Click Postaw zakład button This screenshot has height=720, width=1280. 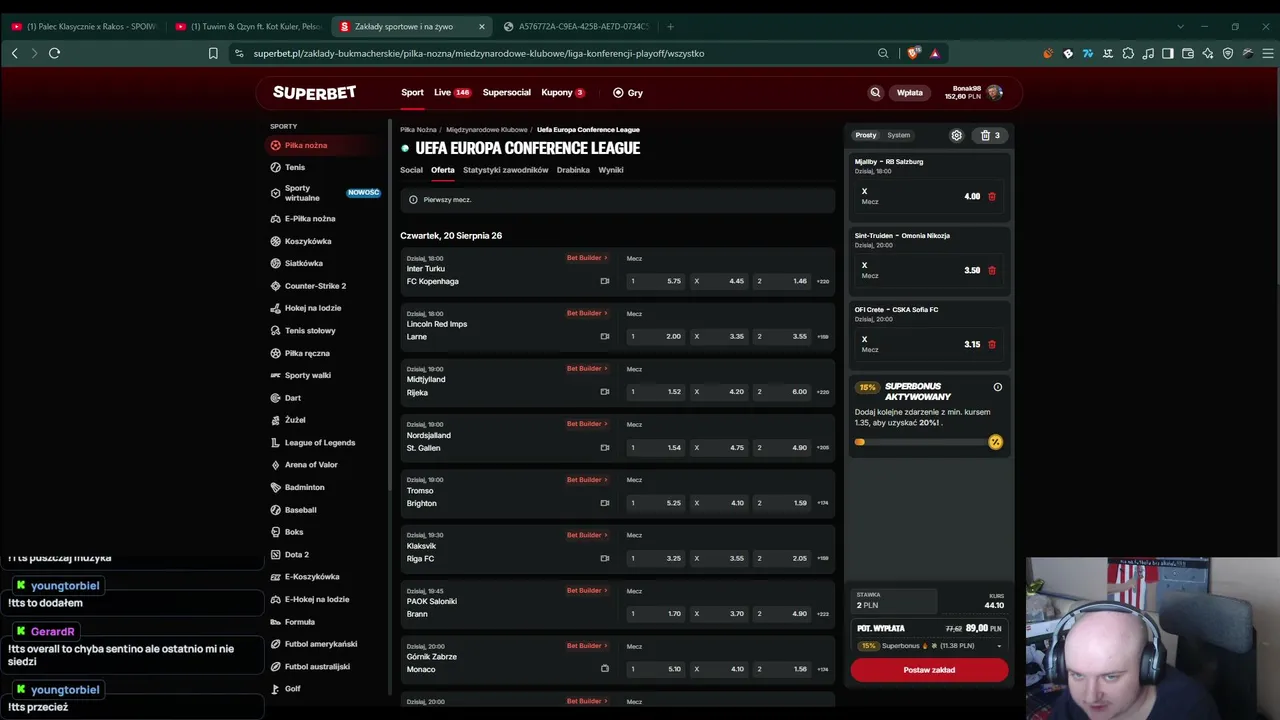click(x=929, y=670)
